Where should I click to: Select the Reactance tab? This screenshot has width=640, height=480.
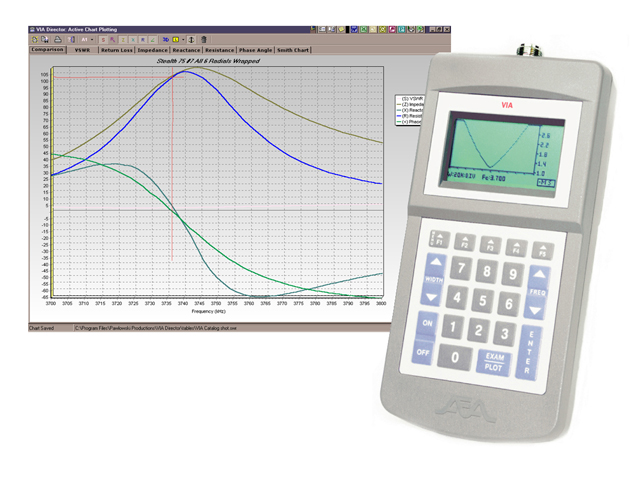[186, 50]
